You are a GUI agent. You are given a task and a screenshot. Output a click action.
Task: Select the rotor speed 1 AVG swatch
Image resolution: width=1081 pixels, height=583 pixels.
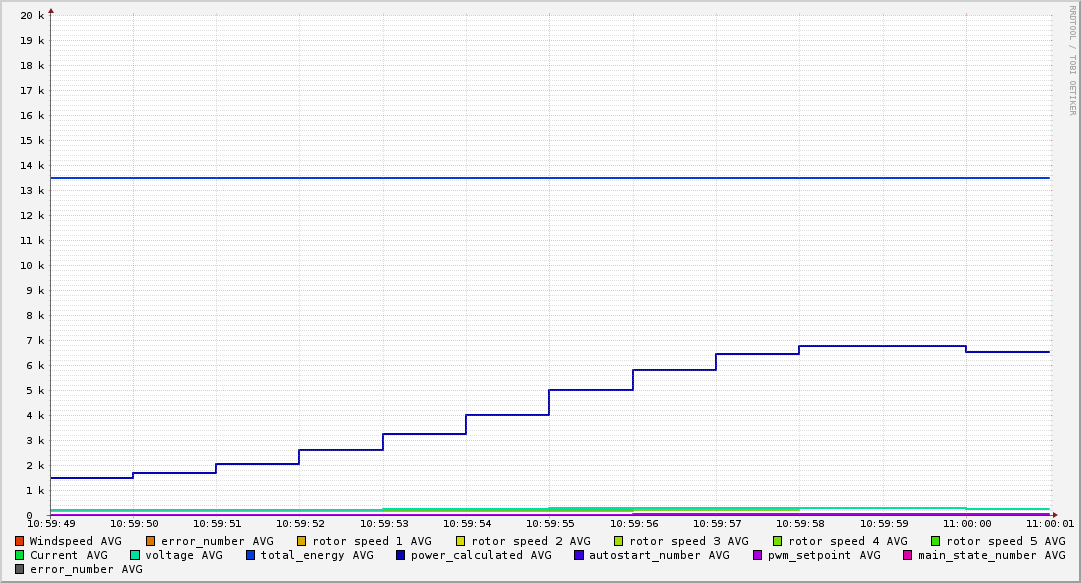click(x=302, y=541)
